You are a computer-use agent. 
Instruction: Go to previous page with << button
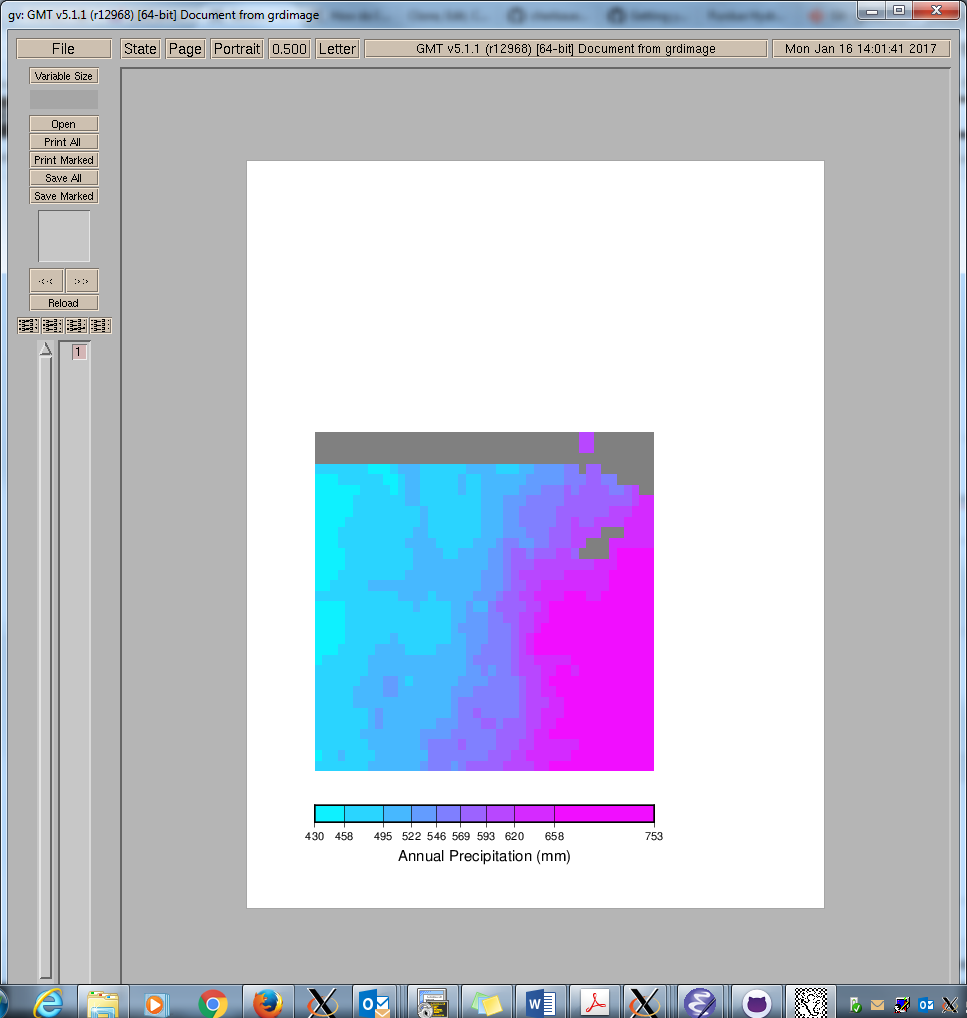coord(46,281)
